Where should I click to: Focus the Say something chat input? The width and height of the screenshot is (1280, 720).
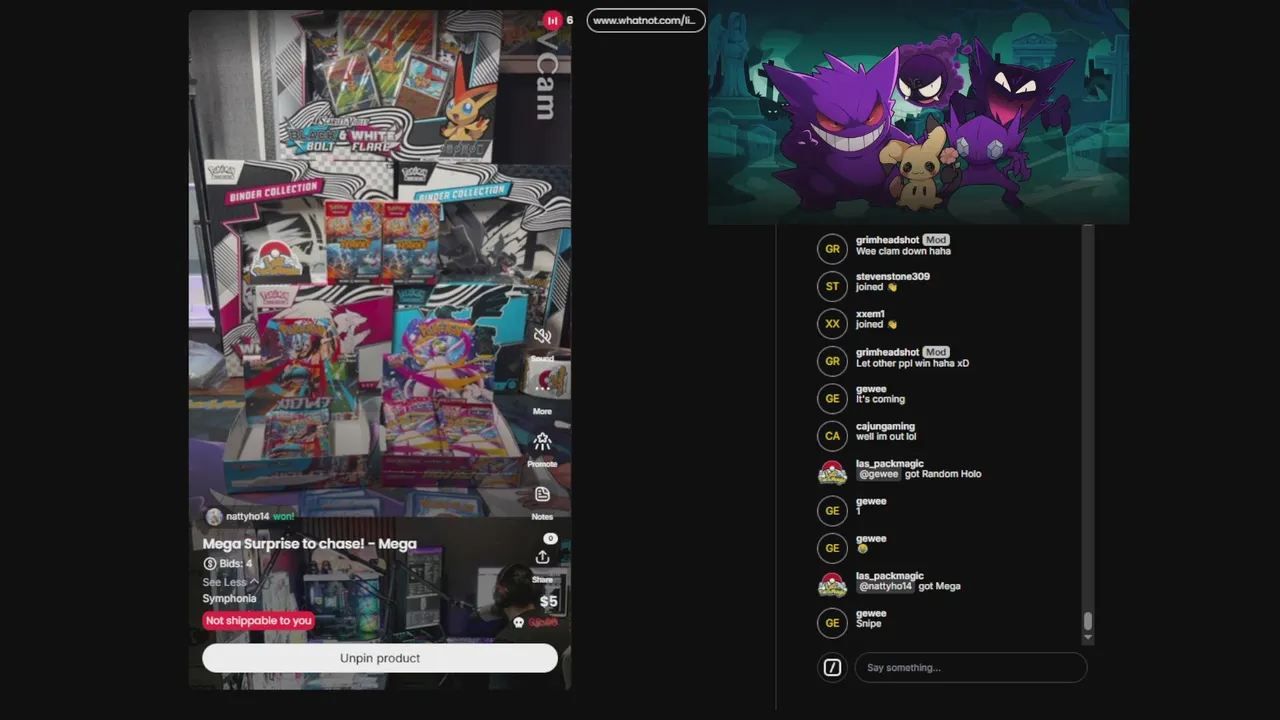(970, 668)
